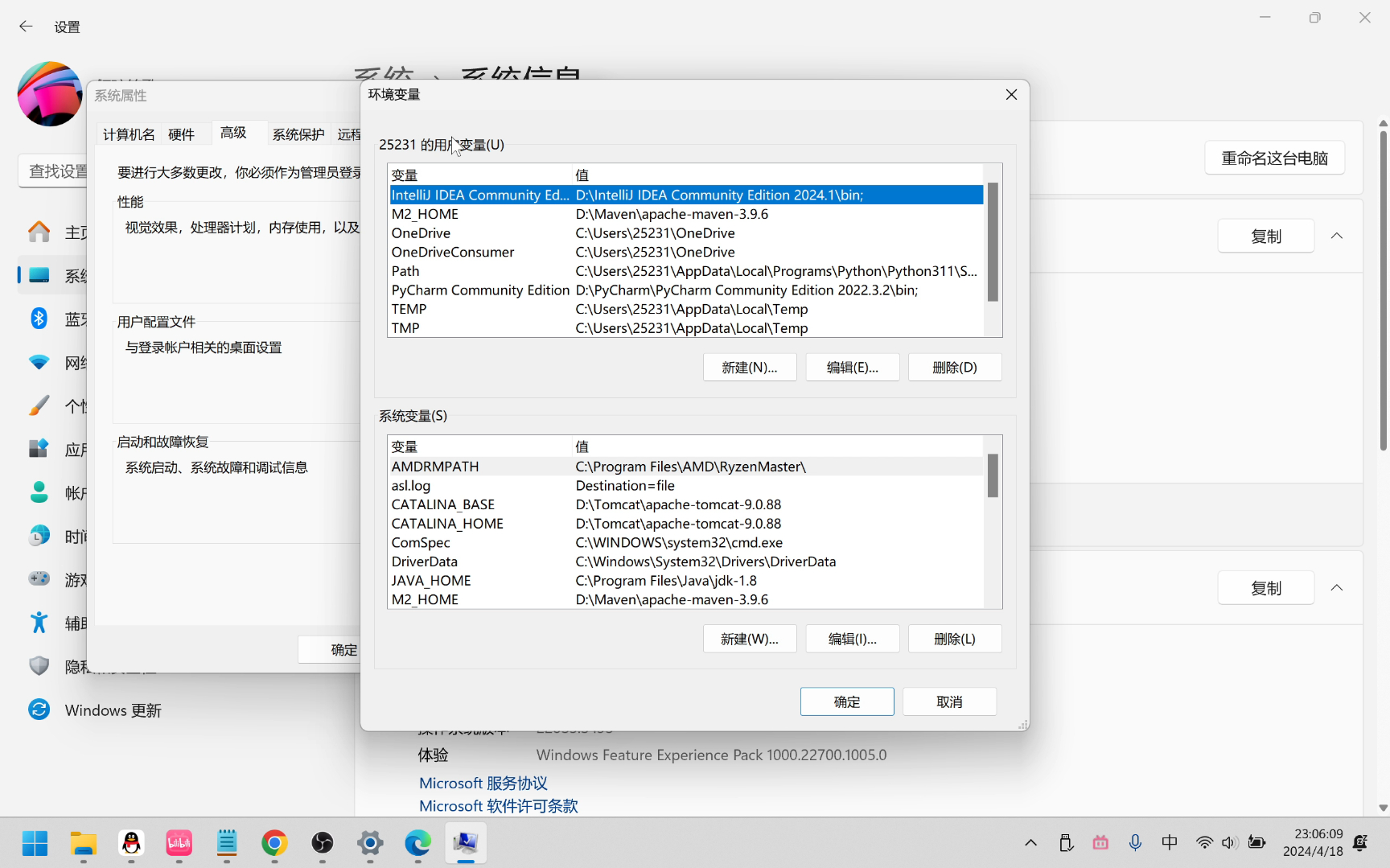Viewport: 1390px width, 868px height.
Task: Select system variable ComSpec row
Action: (x=685, y=543)
